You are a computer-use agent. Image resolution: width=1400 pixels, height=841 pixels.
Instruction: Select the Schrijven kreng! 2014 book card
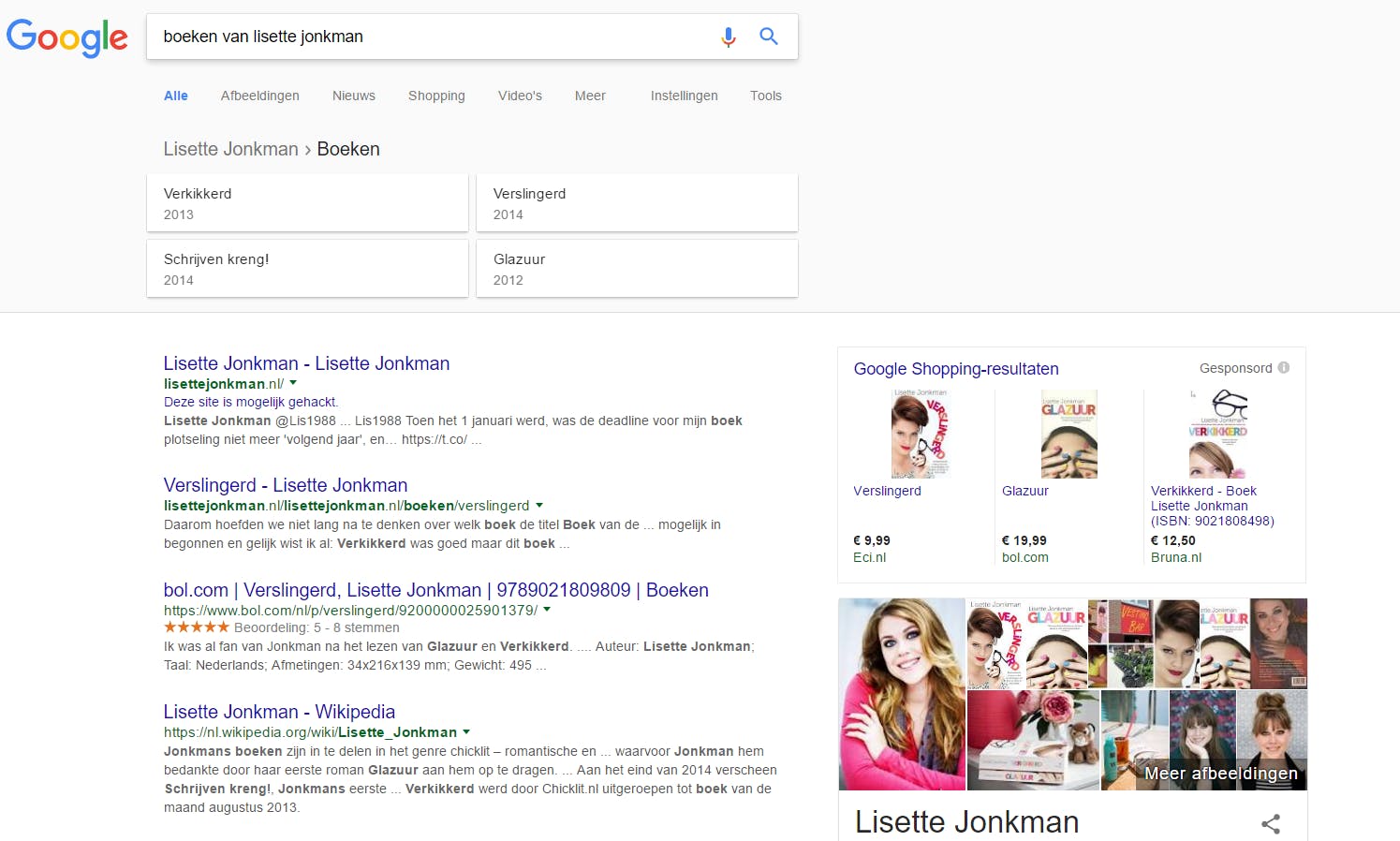point(307,269)
